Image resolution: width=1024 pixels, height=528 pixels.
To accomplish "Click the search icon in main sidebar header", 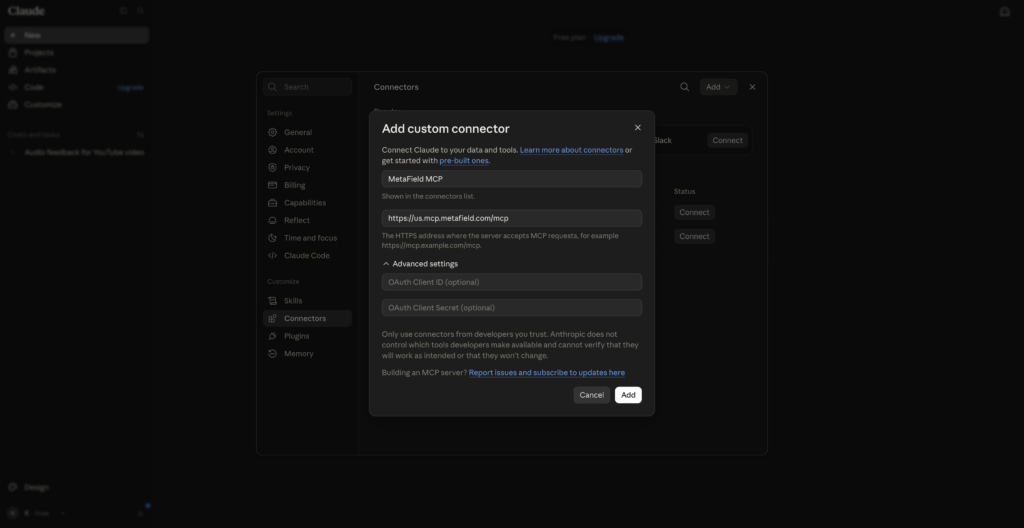I will [x=140, y=10].
